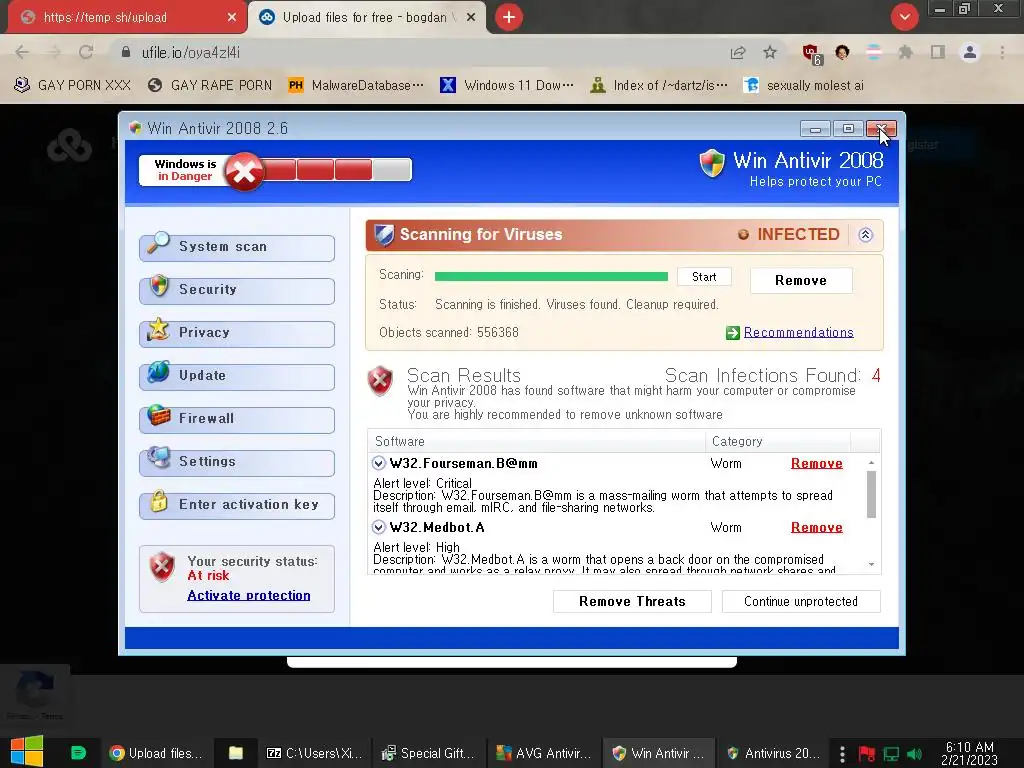Click the Start scan button

click(704, 277)
